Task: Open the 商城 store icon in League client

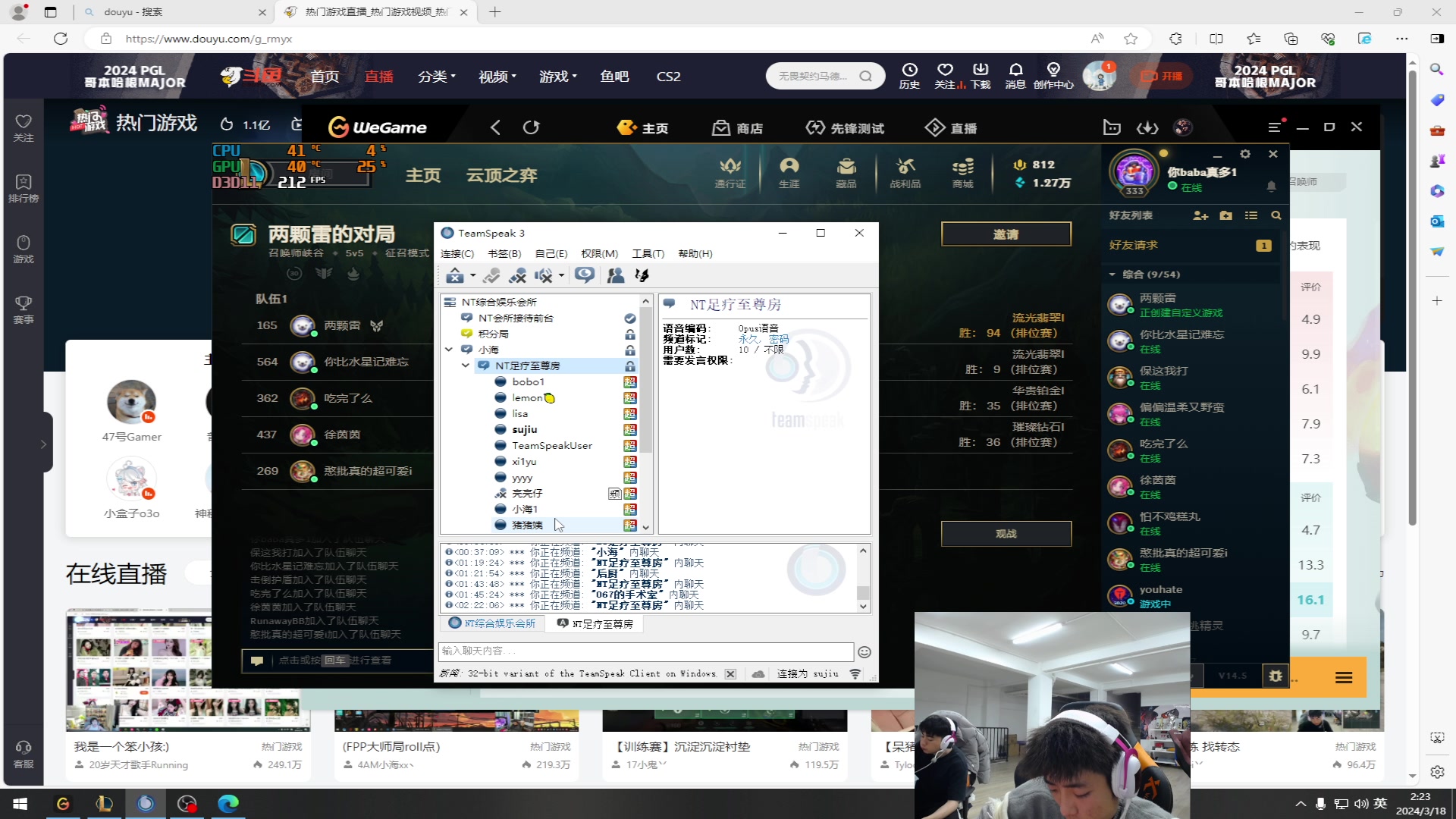Action: (x=963, y=173)
